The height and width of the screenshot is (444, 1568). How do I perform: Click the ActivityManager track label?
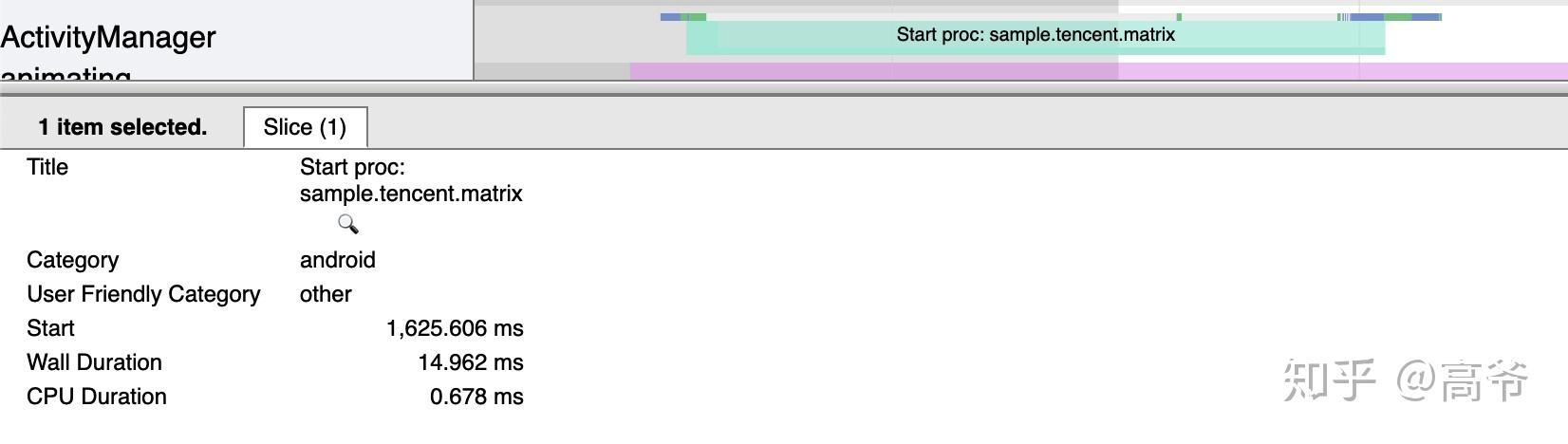(108, 37)
